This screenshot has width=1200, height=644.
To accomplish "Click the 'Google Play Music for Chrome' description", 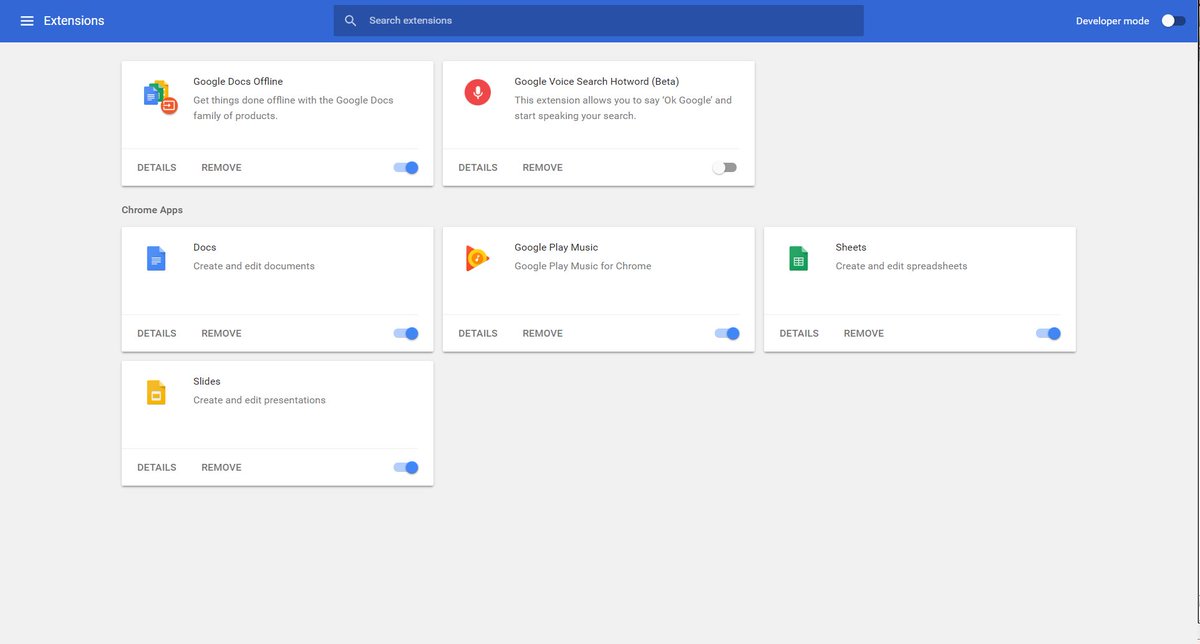I will 583,266.
